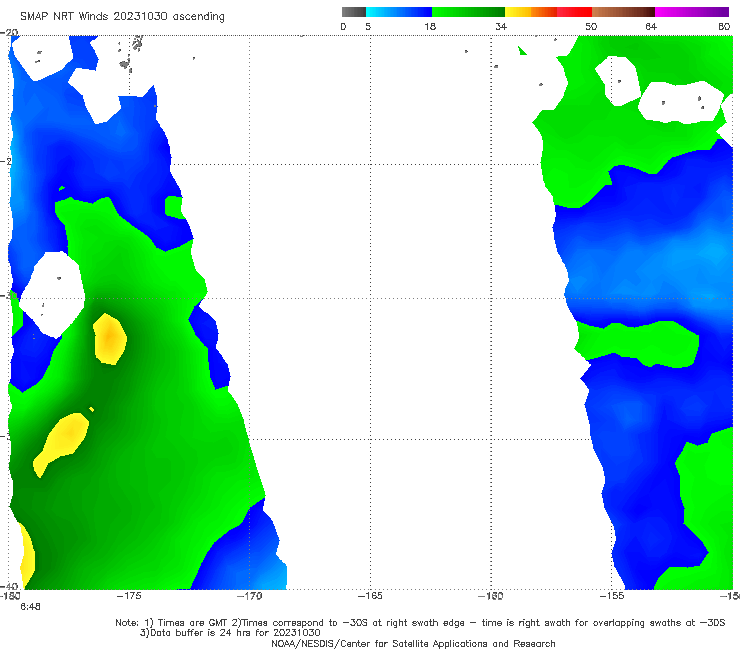This screenshot has width=740, height=650.
Task: Click the colorbar label '50'
Action: click(x=591, y=27)
